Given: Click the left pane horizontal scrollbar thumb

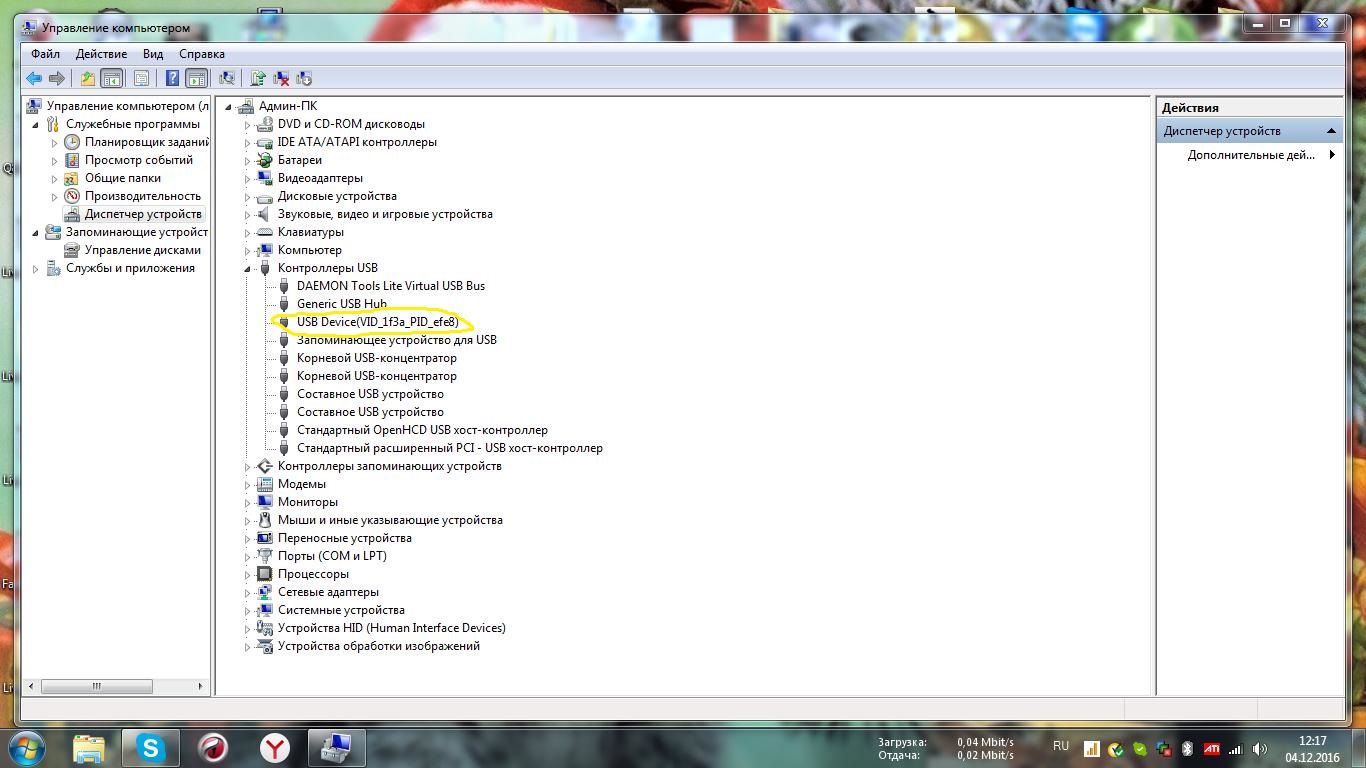Looking at the screenshot, I should click(x=97, y=686).
